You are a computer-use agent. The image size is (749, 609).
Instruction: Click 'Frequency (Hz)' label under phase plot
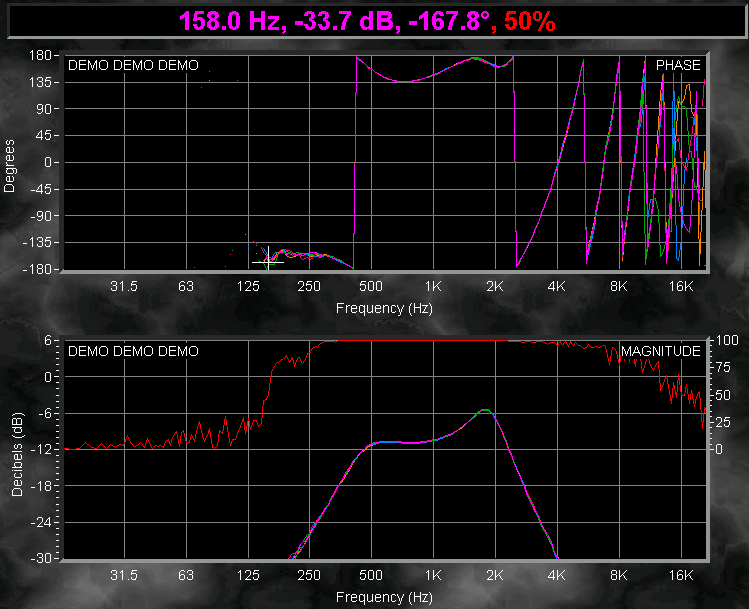(x=384, y=309)
